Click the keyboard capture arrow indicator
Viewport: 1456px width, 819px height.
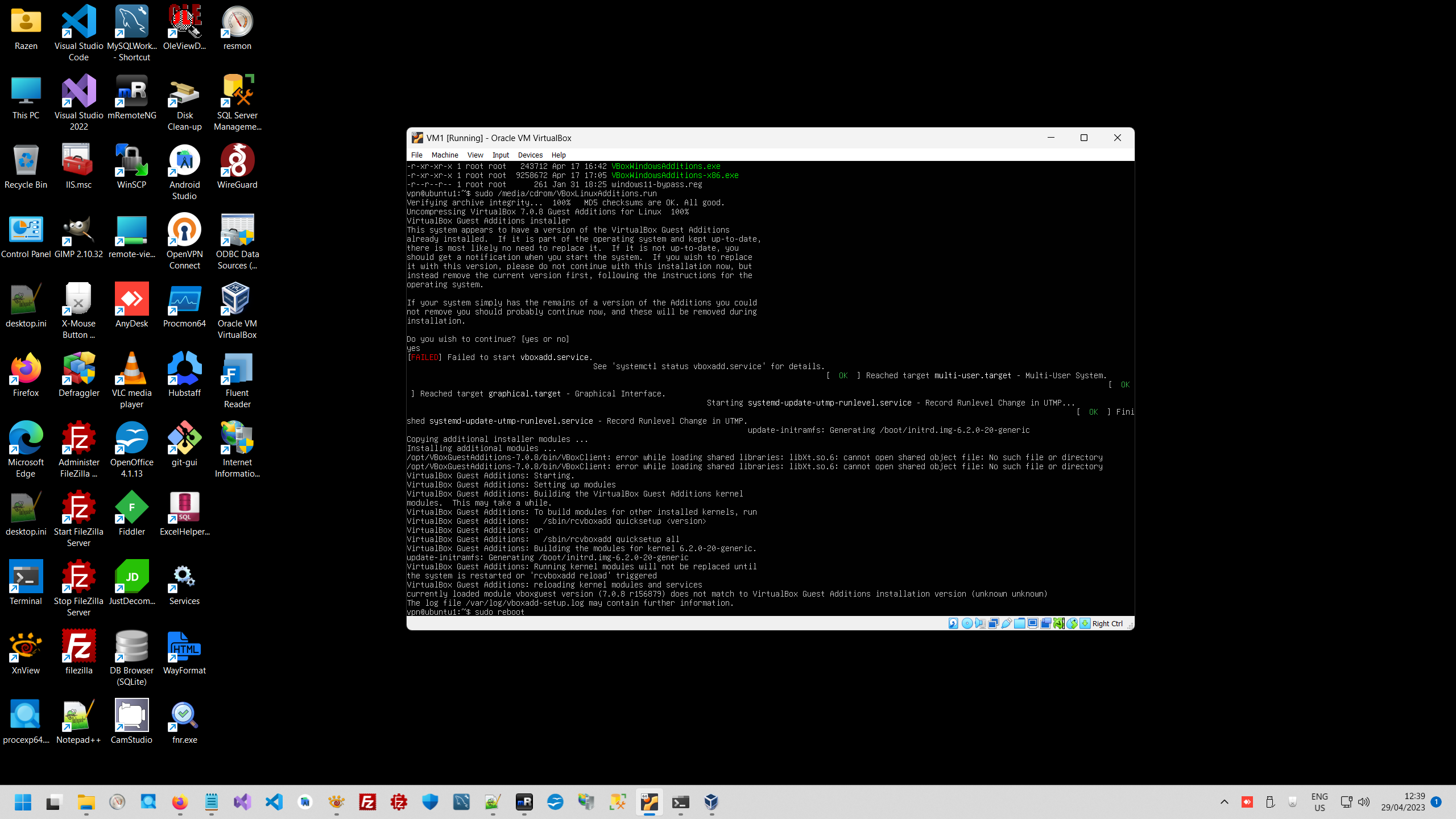tap(1085, 623)
